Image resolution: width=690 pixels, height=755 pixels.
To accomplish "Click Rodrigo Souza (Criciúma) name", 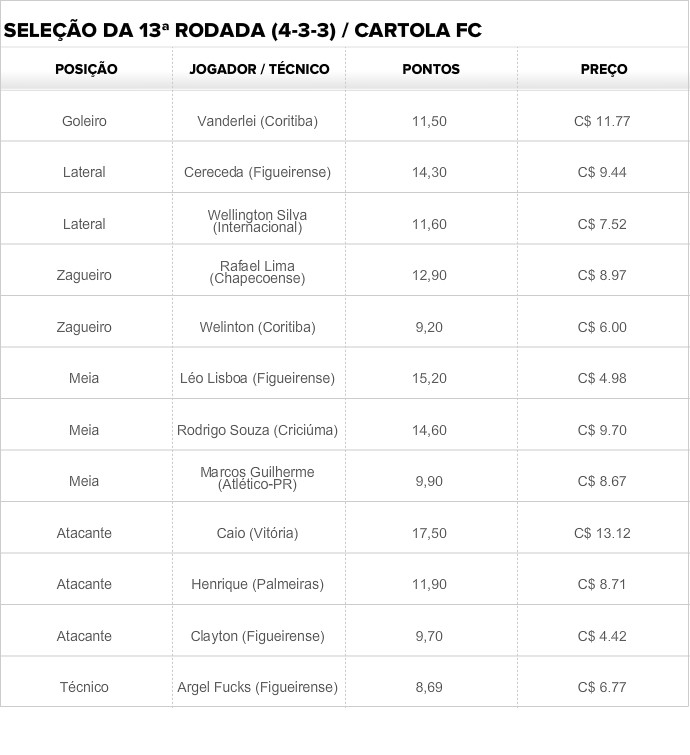I will [x=257, y=430].
